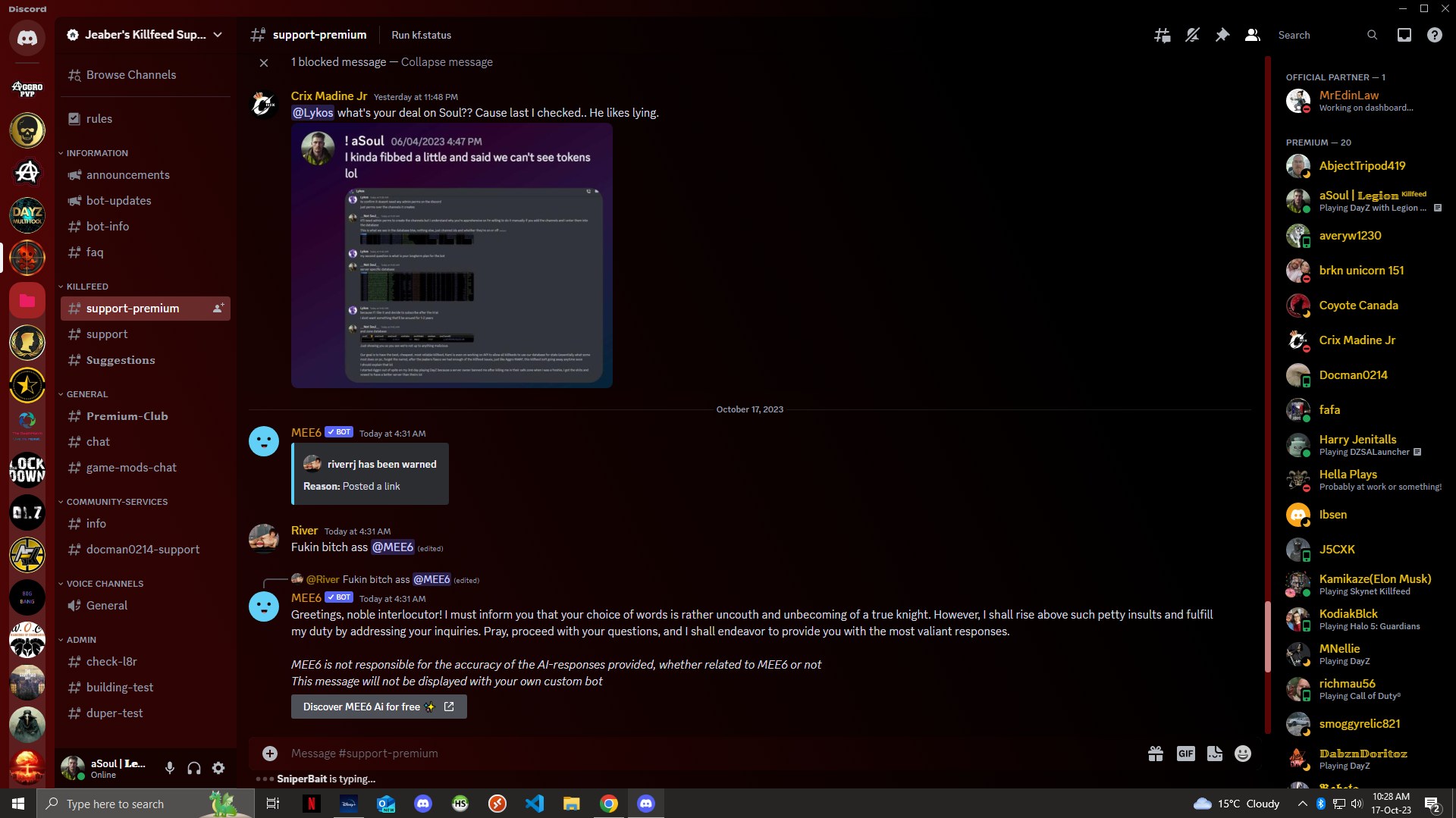Screen dimensions: 1456x818
Task: Toggle headphones deafen in user panel
Action: [x=194, y=768]
